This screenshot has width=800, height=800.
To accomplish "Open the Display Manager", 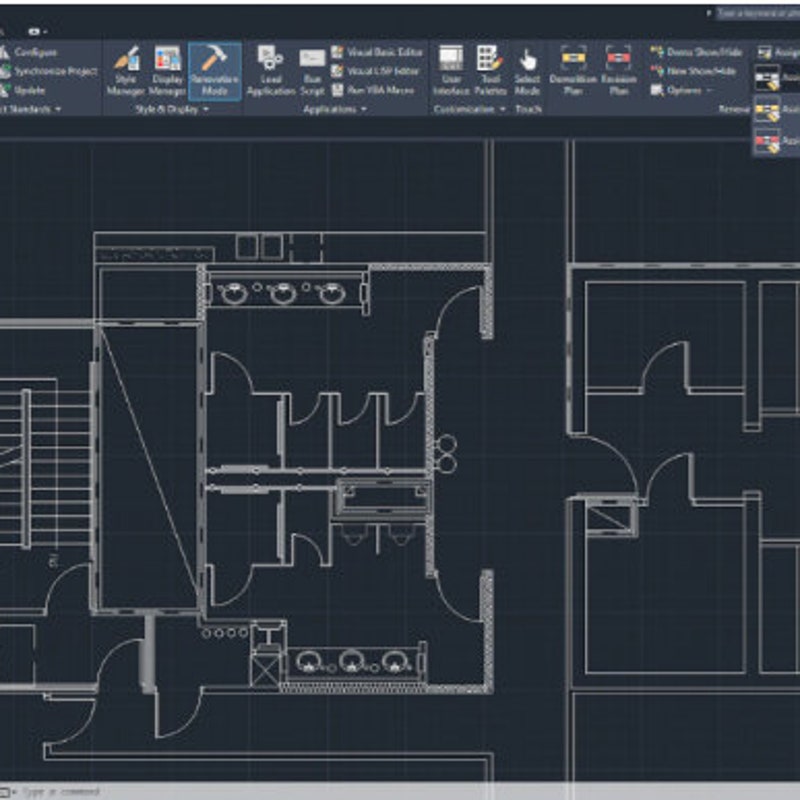I will [165, 60].
